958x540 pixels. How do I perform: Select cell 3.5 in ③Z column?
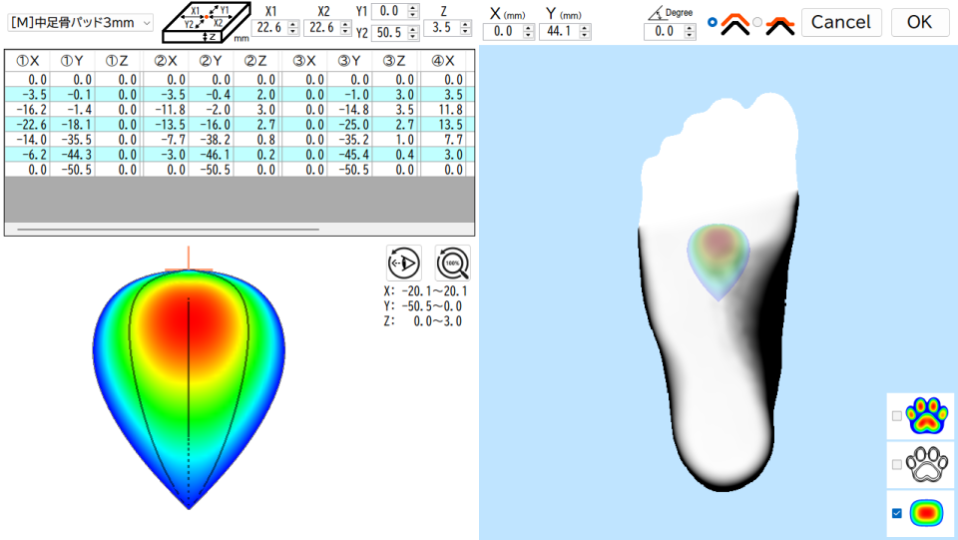tap(396, 109)
